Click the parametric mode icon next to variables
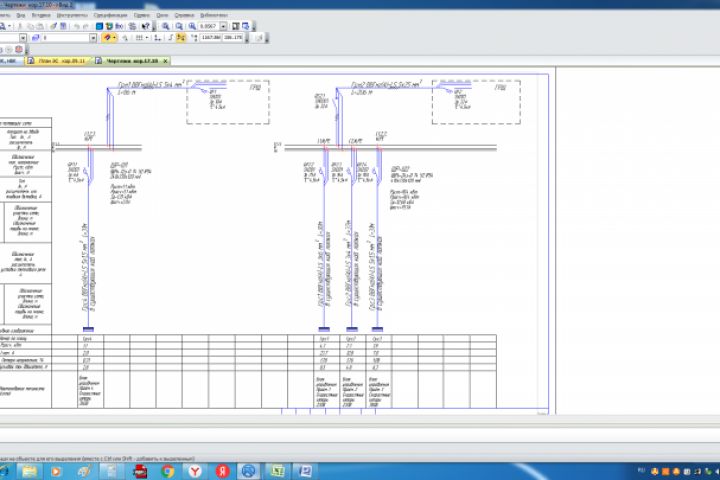 132,26
